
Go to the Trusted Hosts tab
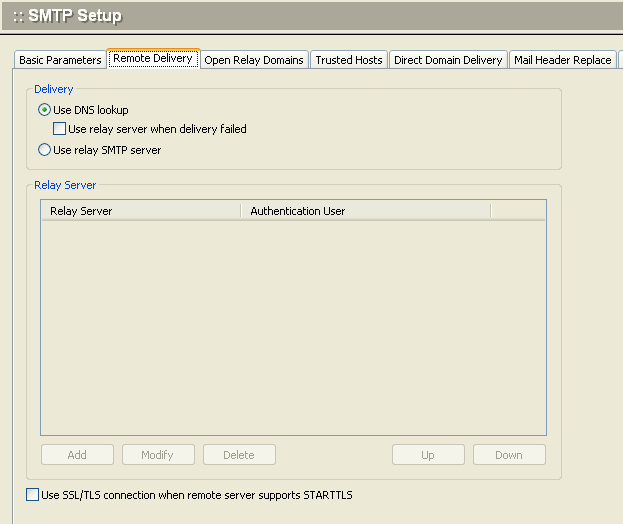pos(349,60)
